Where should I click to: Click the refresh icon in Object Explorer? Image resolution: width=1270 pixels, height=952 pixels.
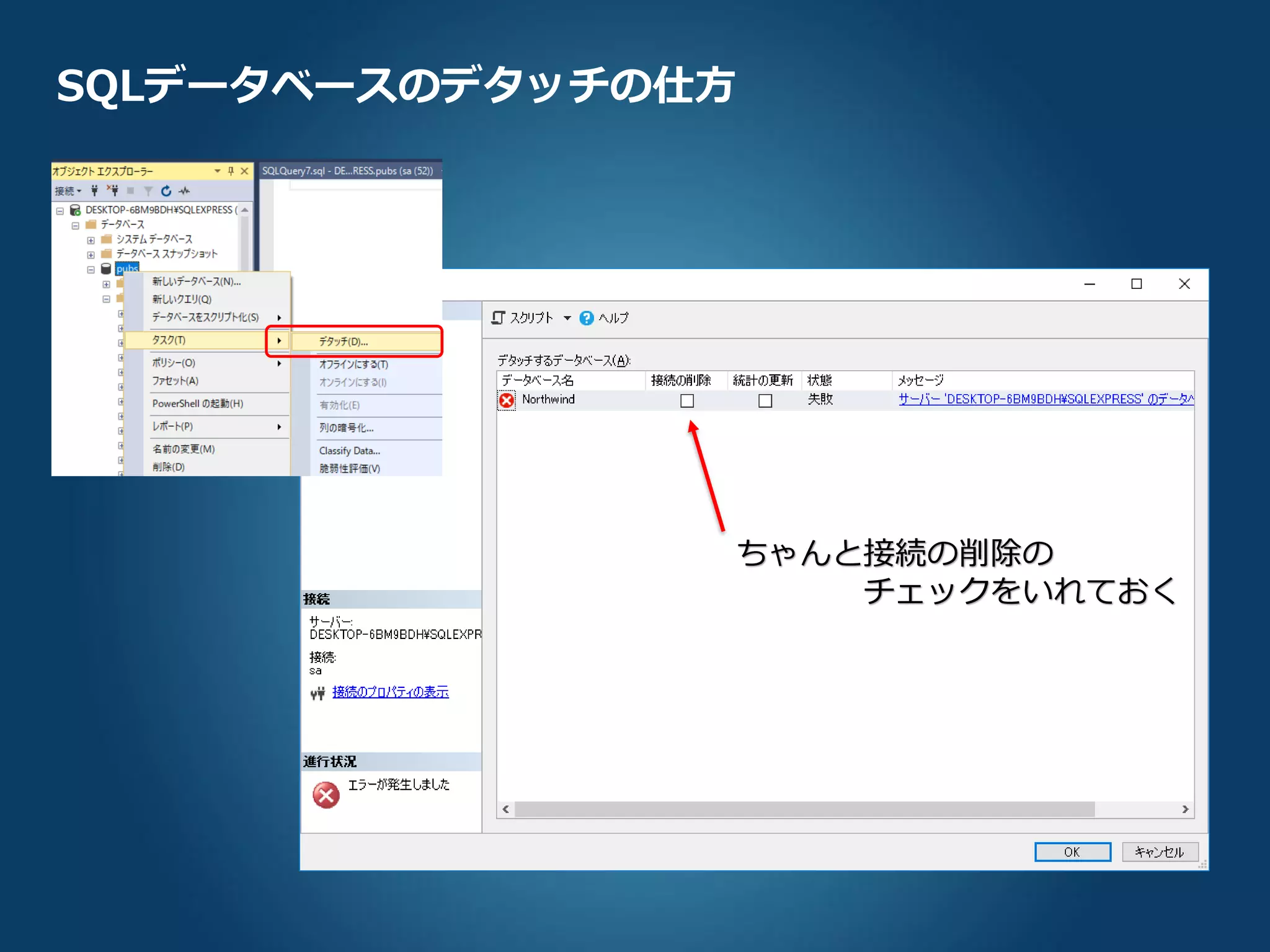(x=166, y=190)
